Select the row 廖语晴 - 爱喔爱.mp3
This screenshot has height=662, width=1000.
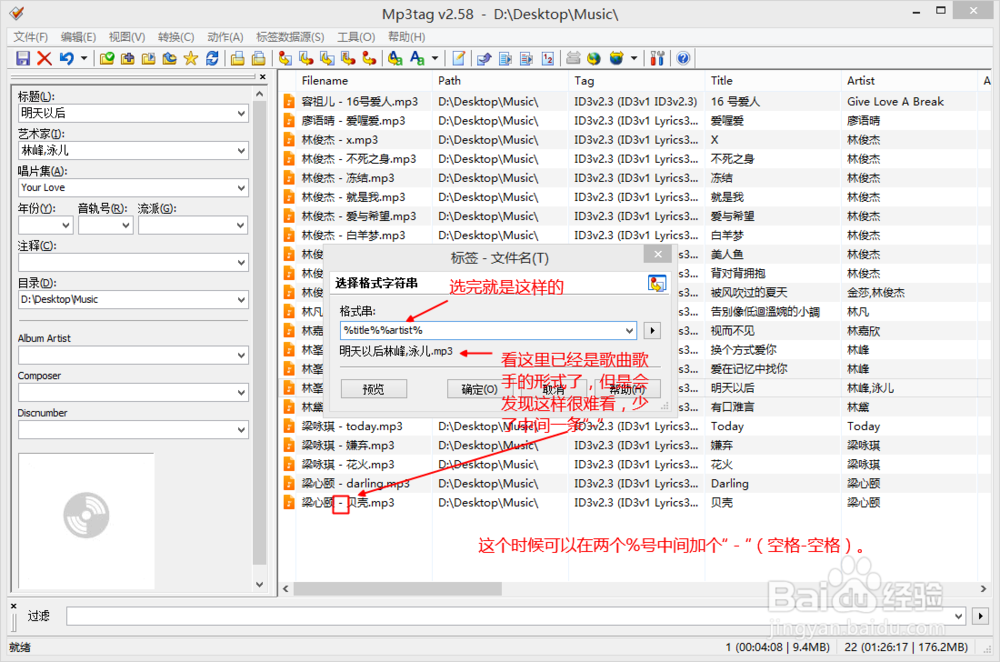[634, 121]
